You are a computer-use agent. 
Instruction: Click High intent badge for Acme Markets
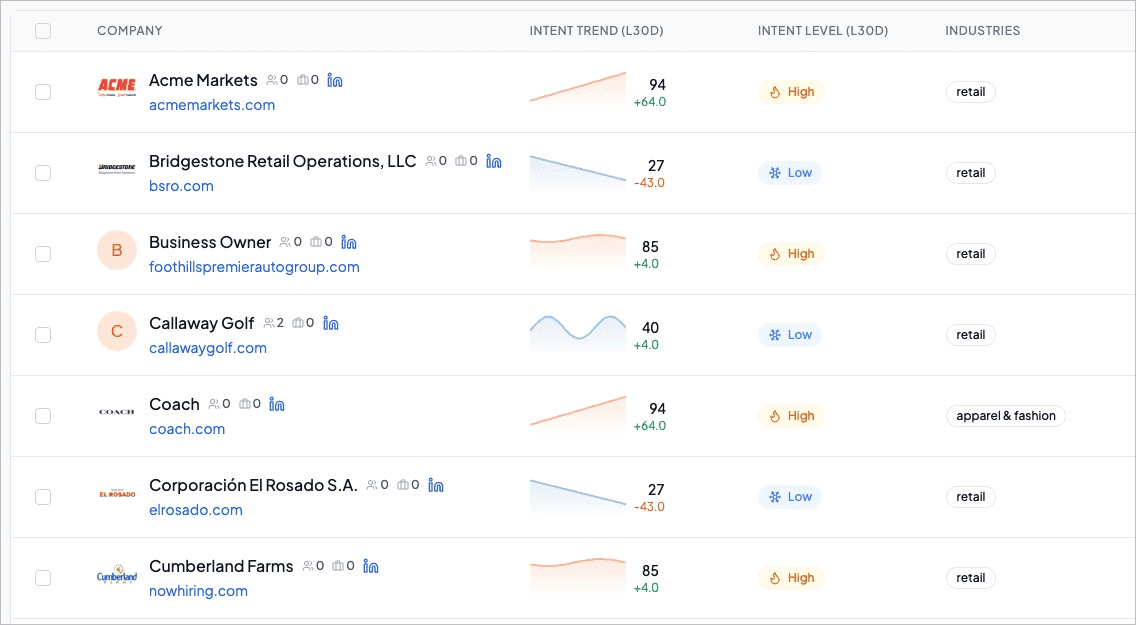click(791, 92)
